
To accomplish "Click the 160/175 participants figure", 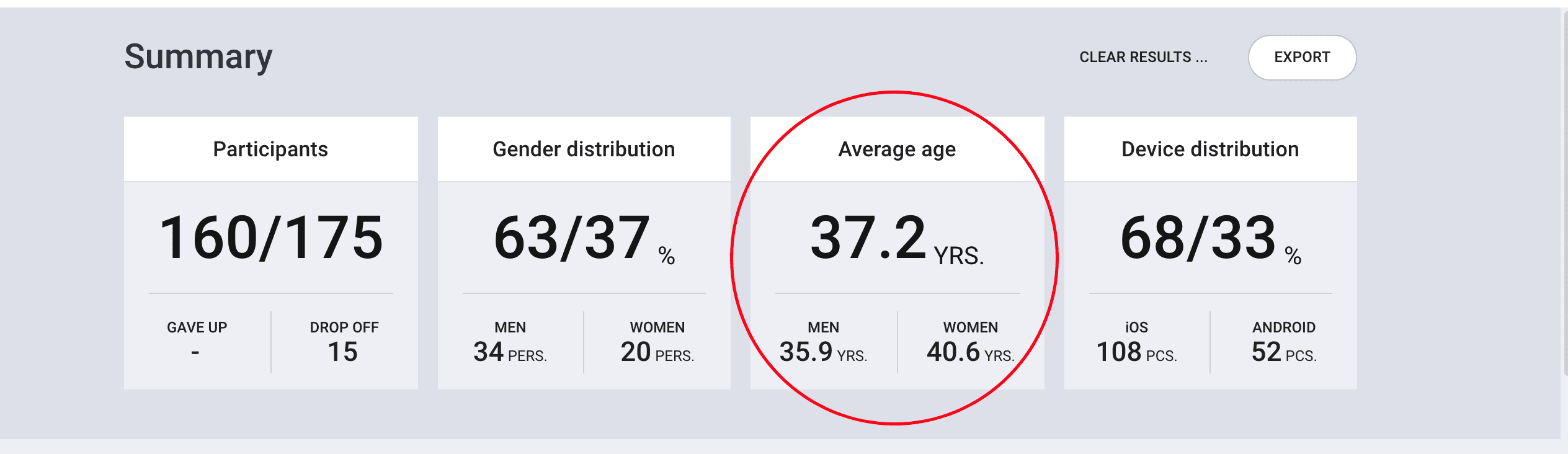I will pos(271,238).
